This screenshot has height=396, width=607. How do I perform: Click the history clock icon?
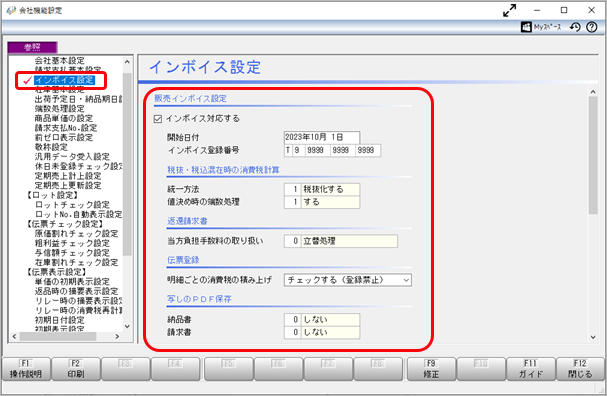[x=575, y=27]
